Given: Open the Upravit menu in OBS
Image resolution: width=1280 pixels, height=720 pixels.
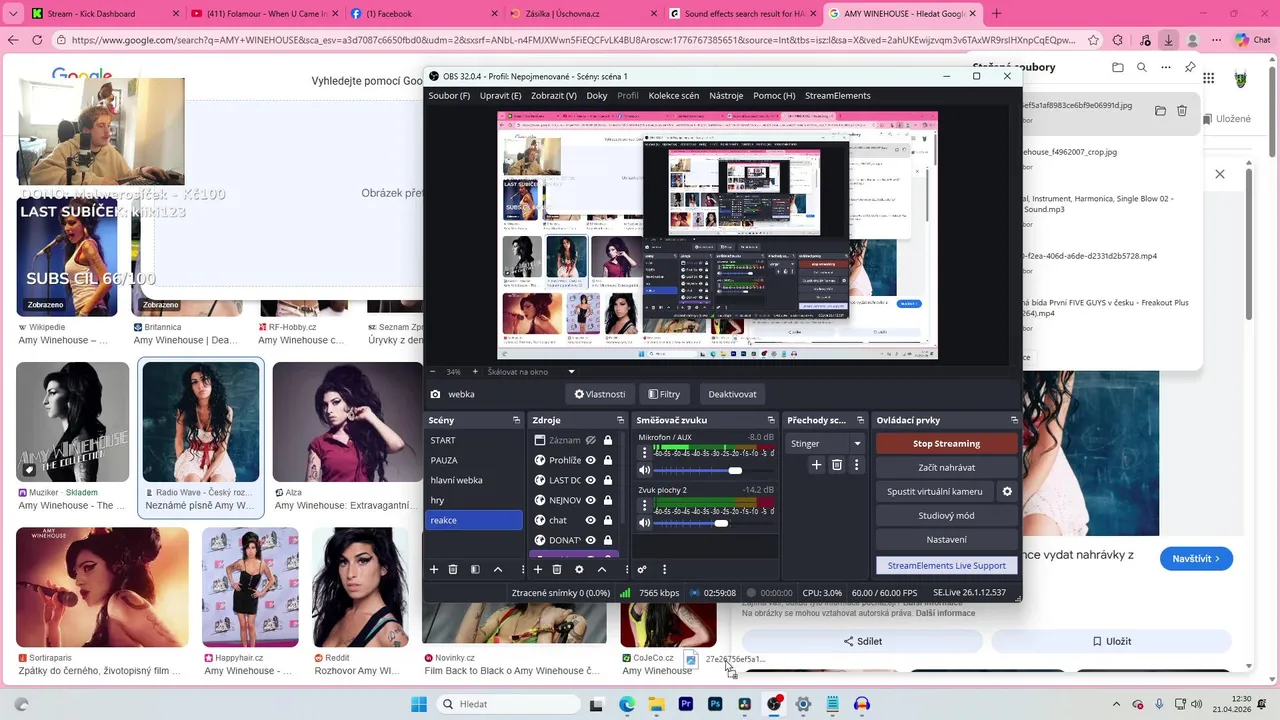Looking at the screenshot, I should pos(500,96).
